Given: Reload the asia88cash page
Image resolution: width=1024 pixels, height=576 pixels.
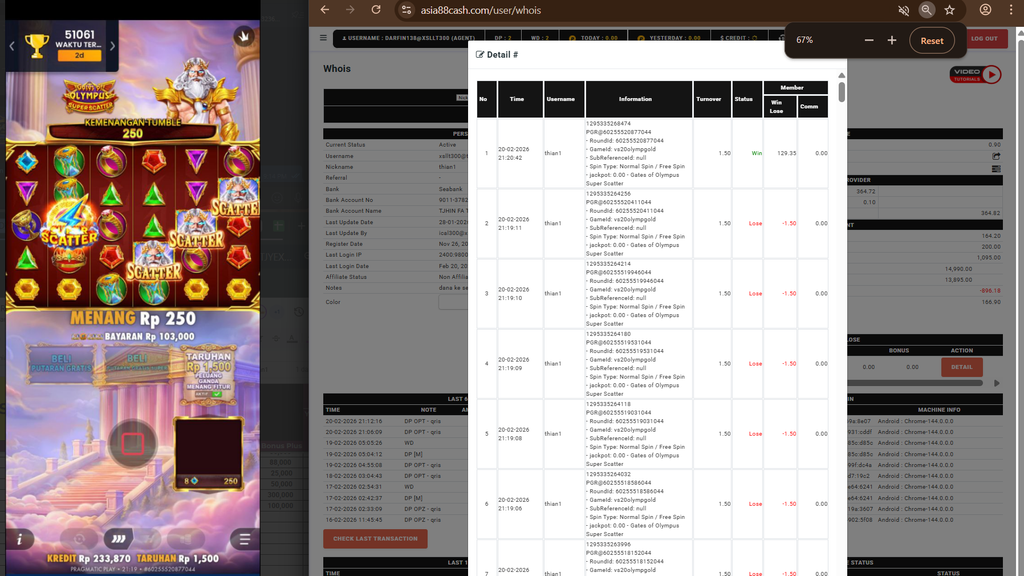Looking at the screenshot, I should [x=376, y=10].
